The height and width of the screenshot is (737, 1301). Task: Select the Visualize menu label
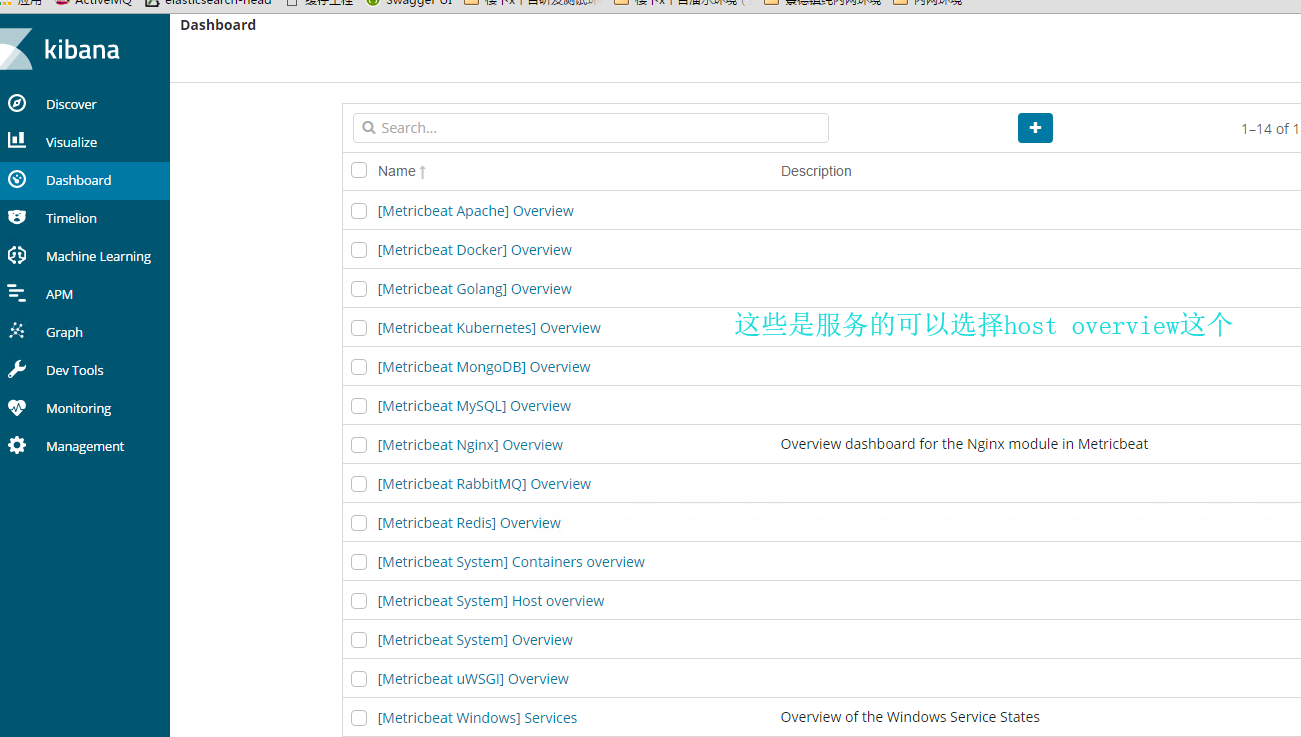pyautogui.click(x=72, y=142)
